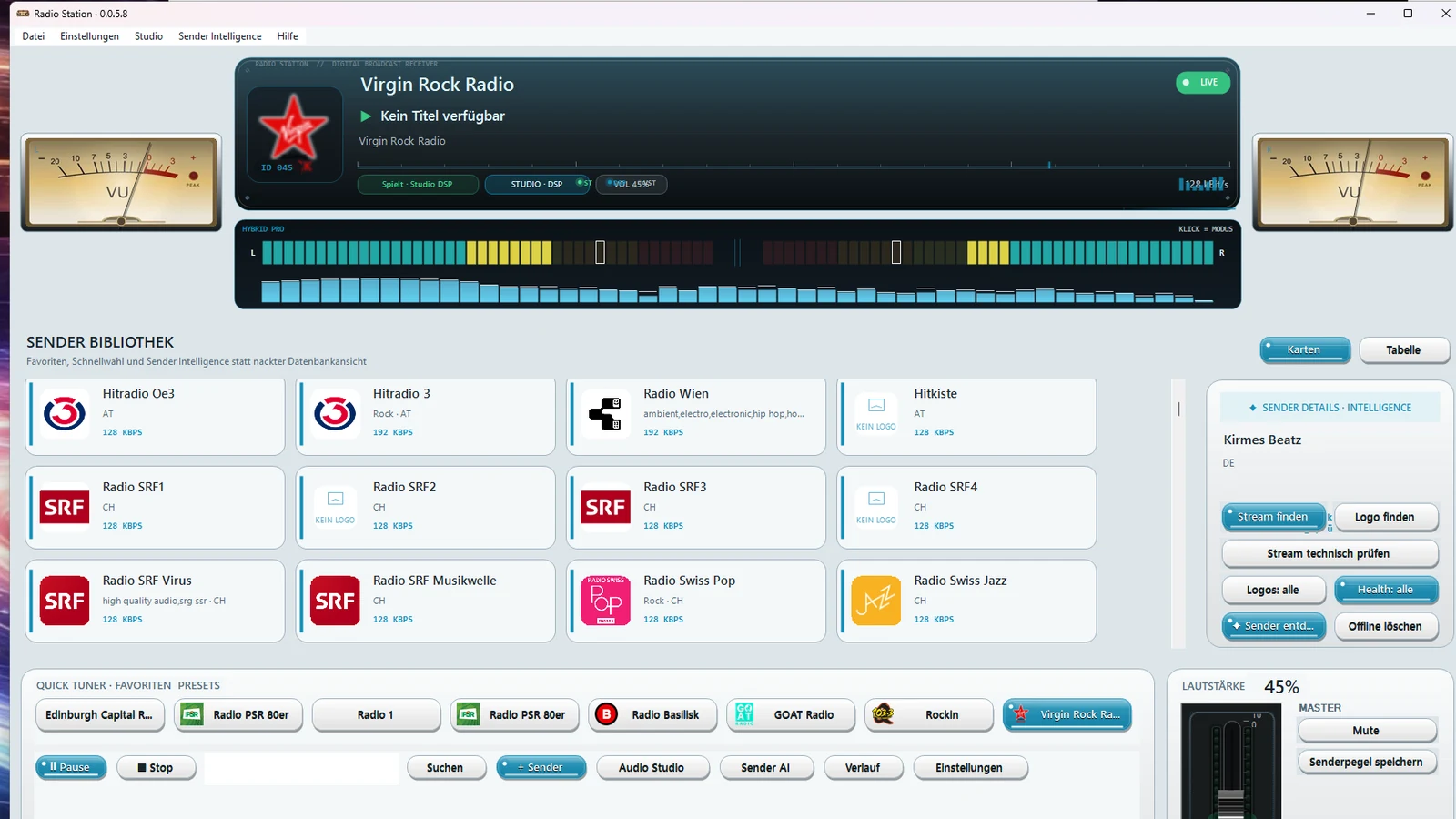The height and width of the screenshot is (819, 1456).
Task: Toggle the Logos: alle filter
Action: (x=1273, y=590)
